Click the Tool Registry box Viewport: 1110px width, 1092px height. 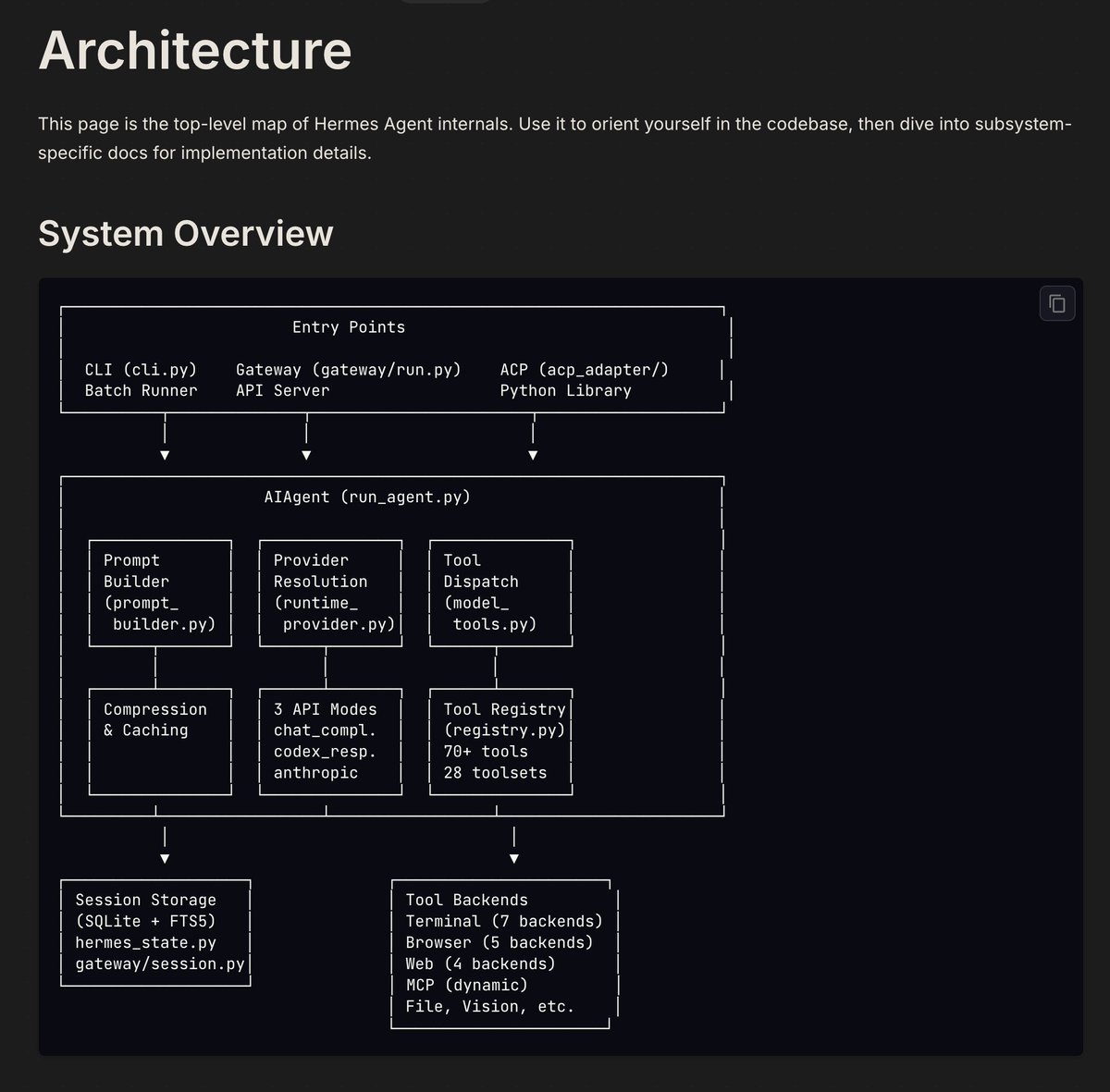[x=501, y=742]
